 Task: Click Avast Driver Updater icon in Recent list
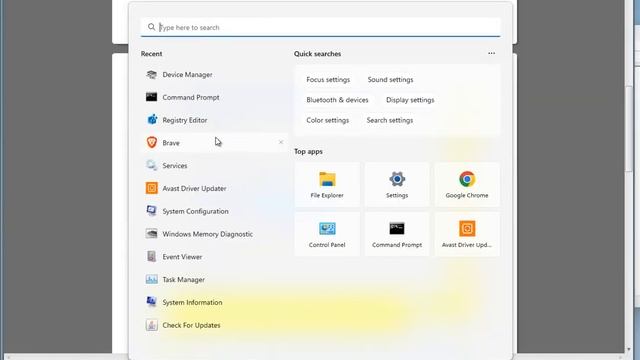tap(151, 188)
